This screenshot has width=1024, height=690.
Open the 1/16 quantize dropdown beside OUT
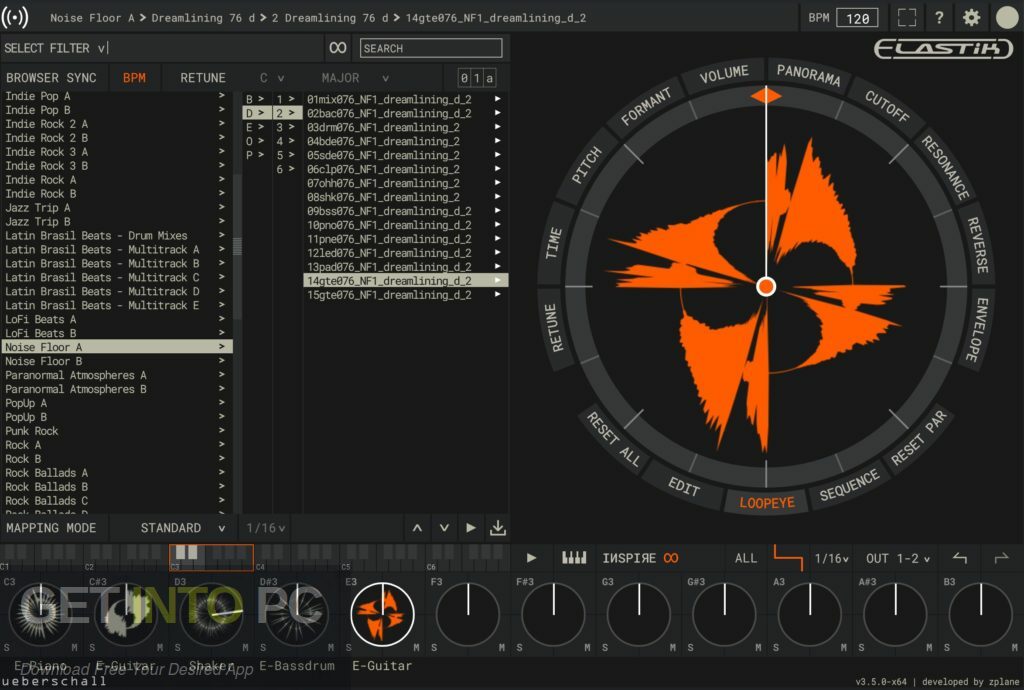pyautogui.click(x=831, y=558)
